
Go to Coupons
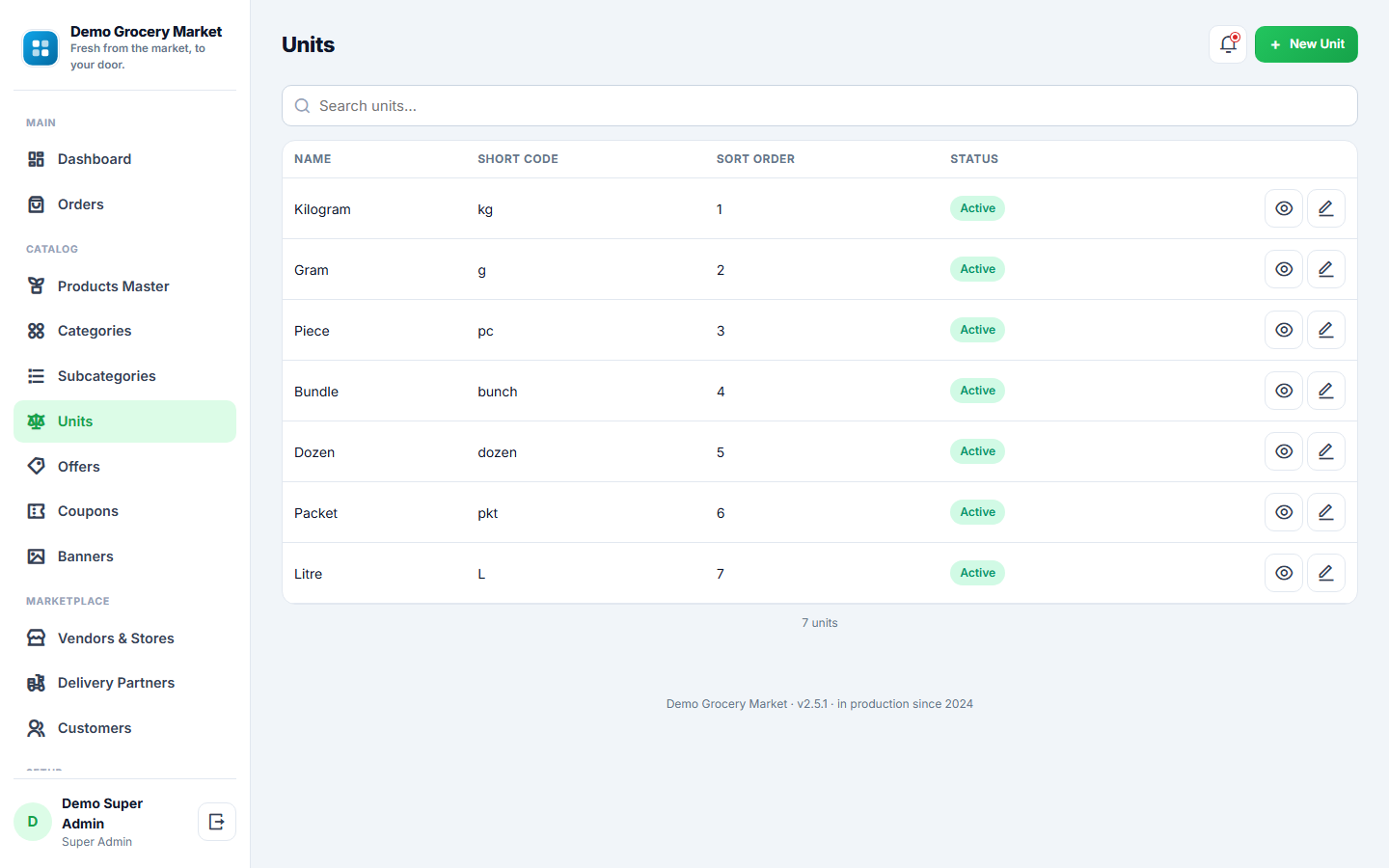tap(124, 511)
